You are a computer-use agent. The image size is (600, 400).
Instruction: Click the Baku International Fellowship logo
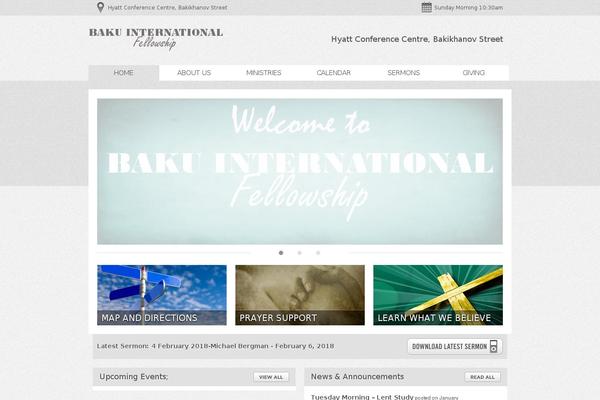point(156,39)
